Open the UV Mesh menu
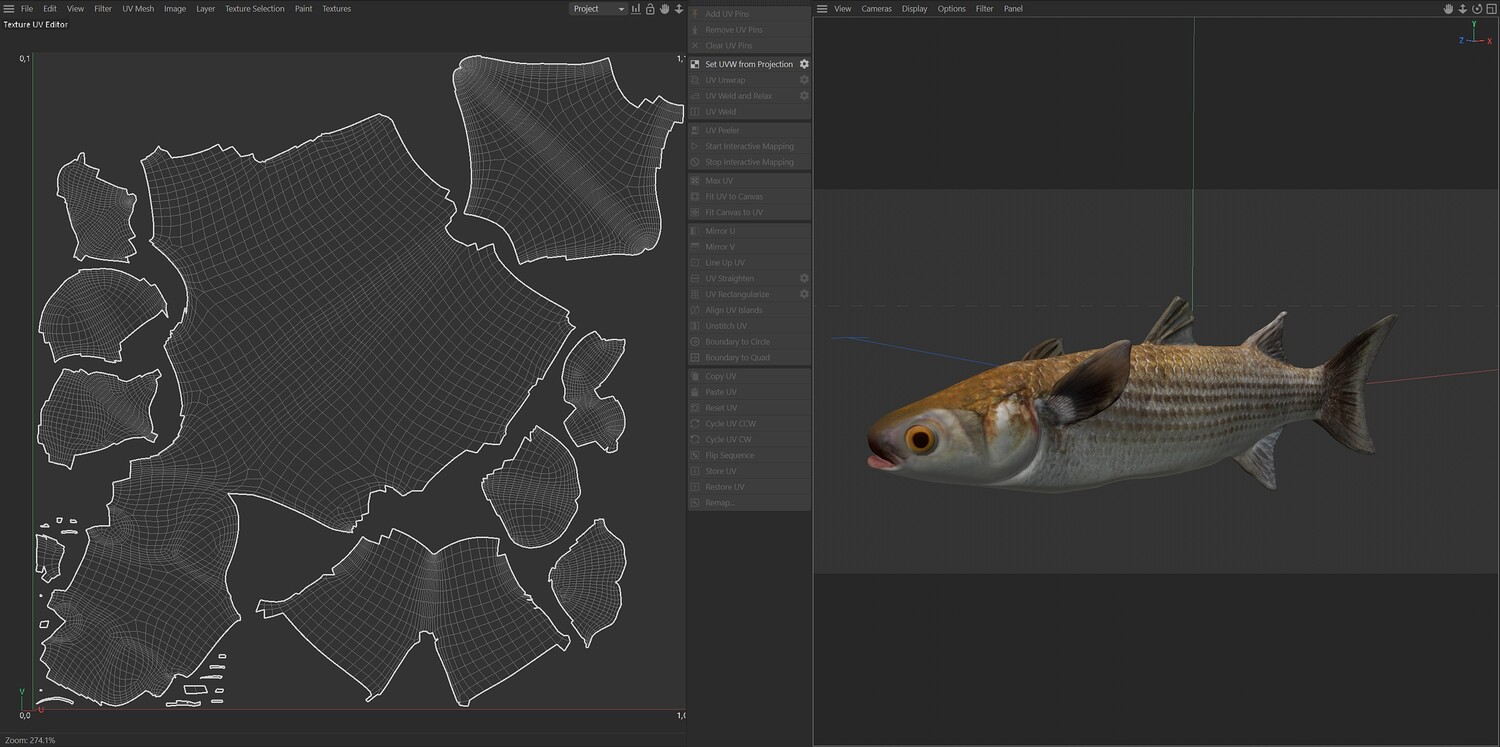This screenshot has width=1500, height=747. click(138, 9)
